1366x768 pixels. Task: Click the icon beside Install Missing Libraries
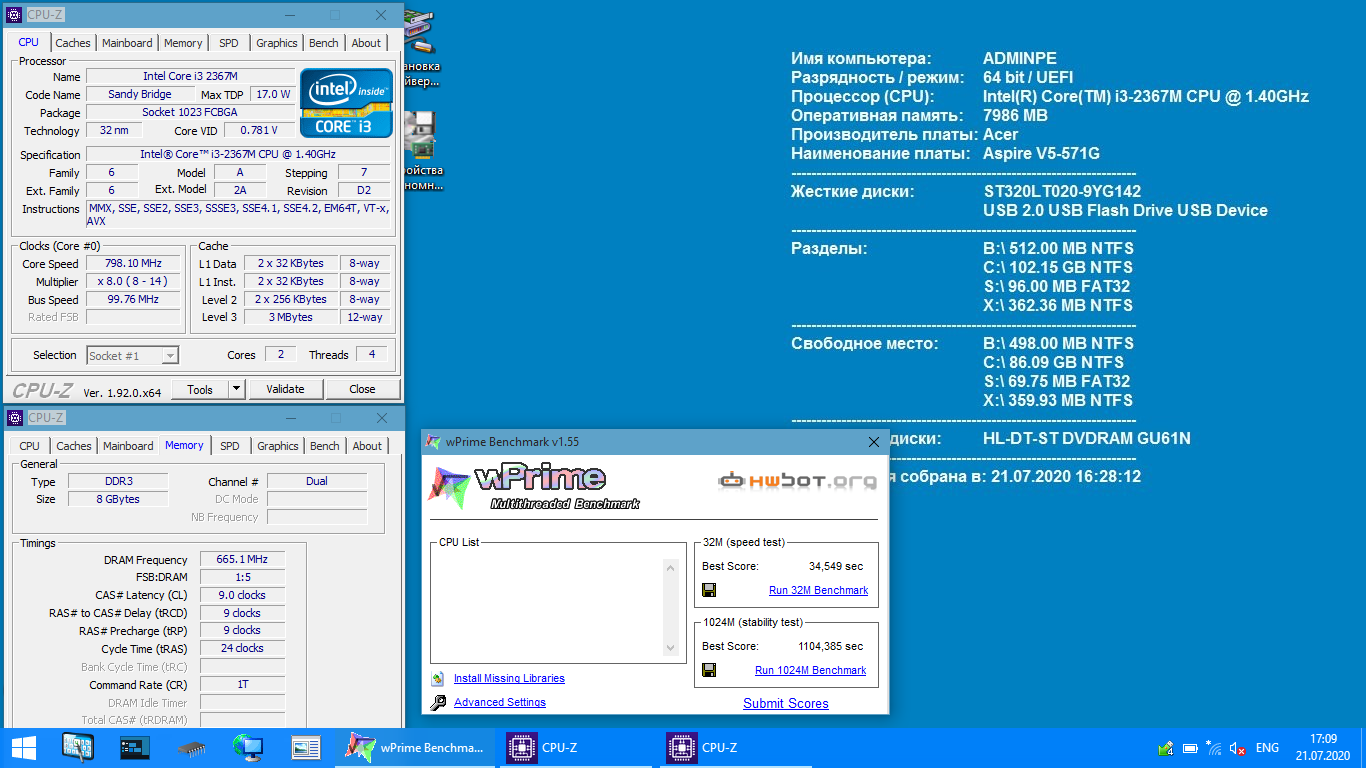tap(437, 678)
